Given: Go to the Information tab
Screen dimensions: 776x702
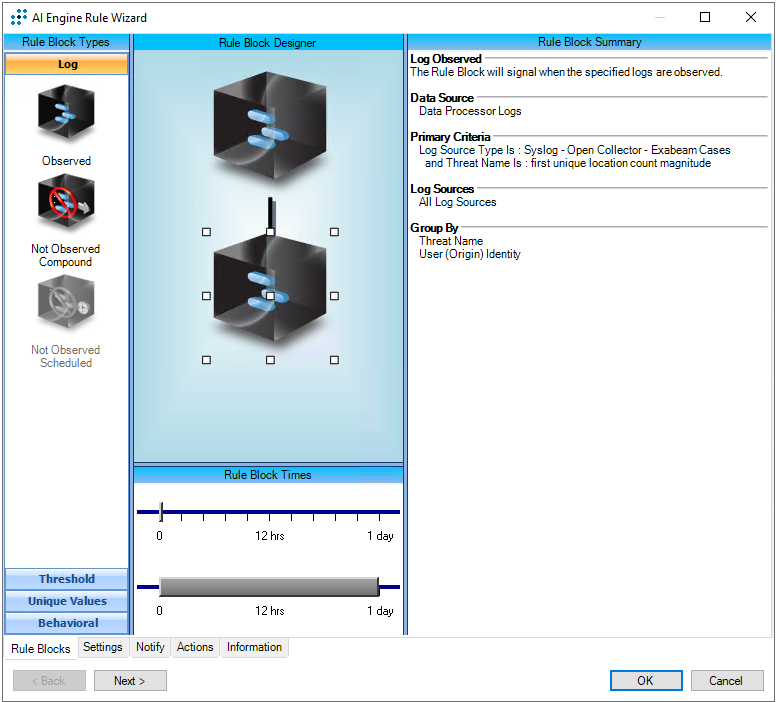Looking at the screenshot, I should coord(254,647).
